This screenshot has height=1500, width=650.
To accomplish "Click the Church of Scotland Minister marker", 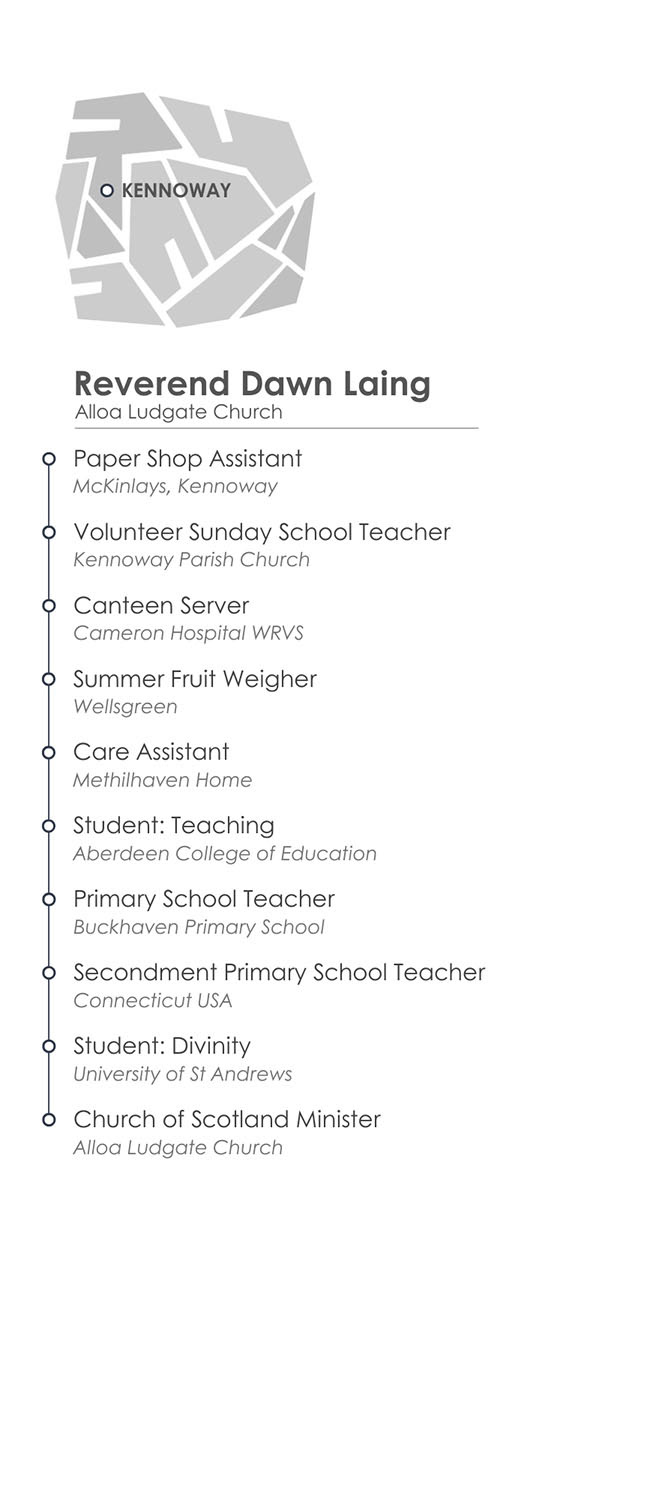I will click(48, 1119).
